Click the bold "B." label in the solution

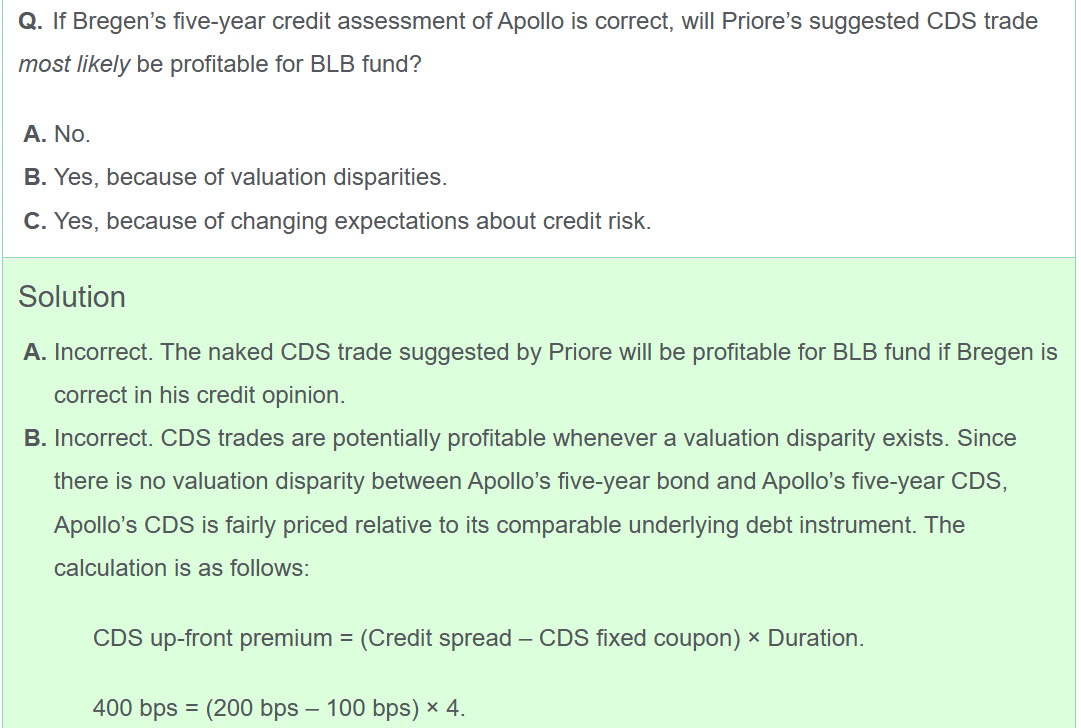35,438
